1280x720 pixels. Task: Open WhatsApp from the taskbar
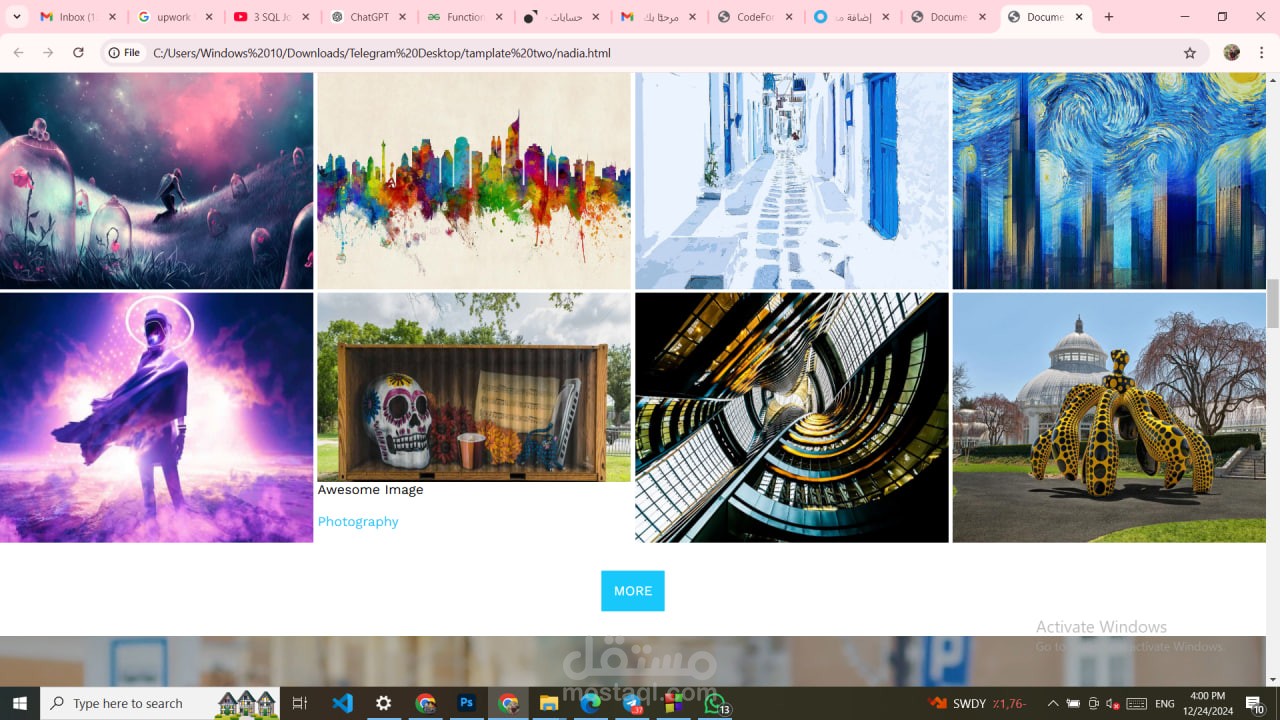[x=715, y=703]
